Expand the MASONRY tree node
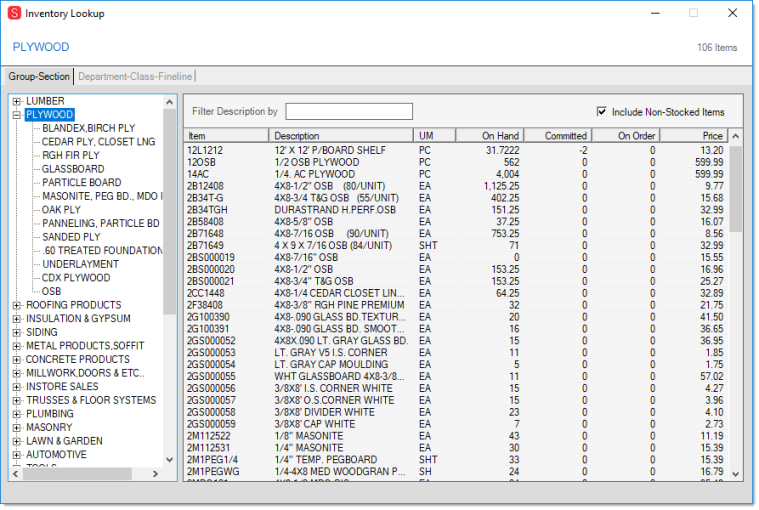Screen dimensions: 759x510 click(17, 427)
